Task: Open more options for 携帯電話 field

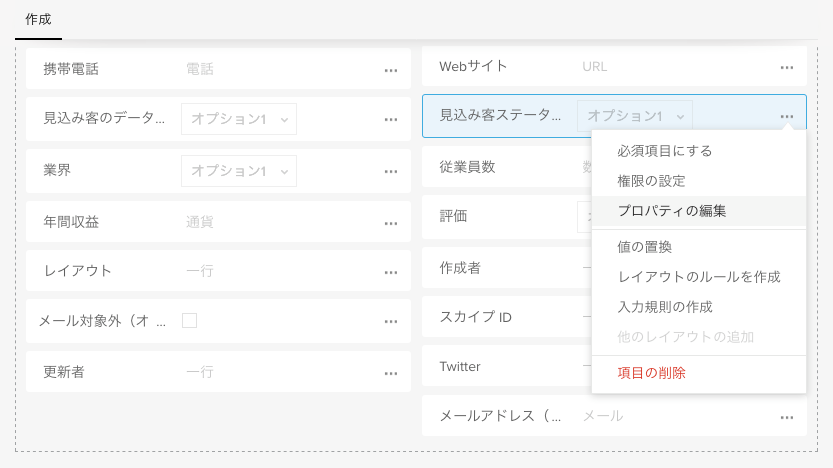Action: [391, 70]
